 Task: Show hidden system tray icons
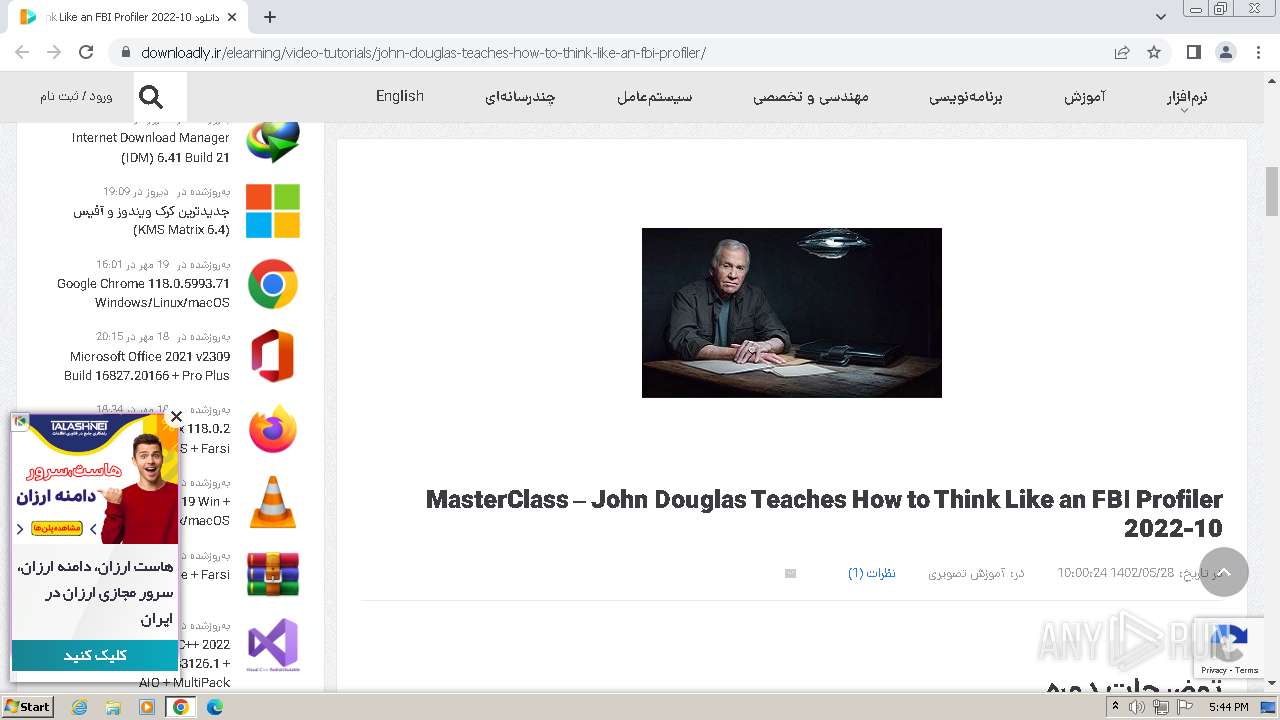1115,707
